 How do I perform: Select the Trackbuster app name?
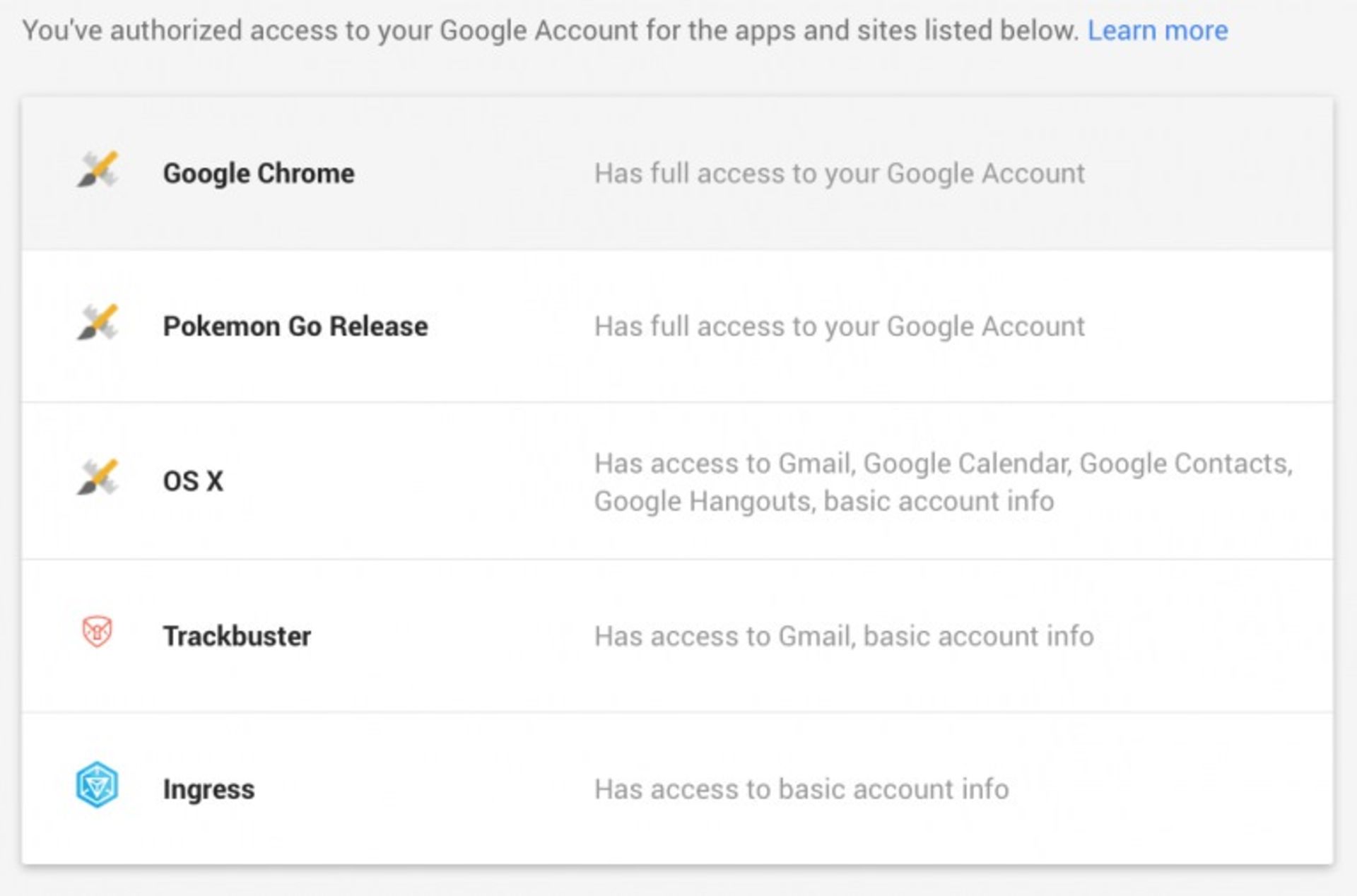(237, 636)
